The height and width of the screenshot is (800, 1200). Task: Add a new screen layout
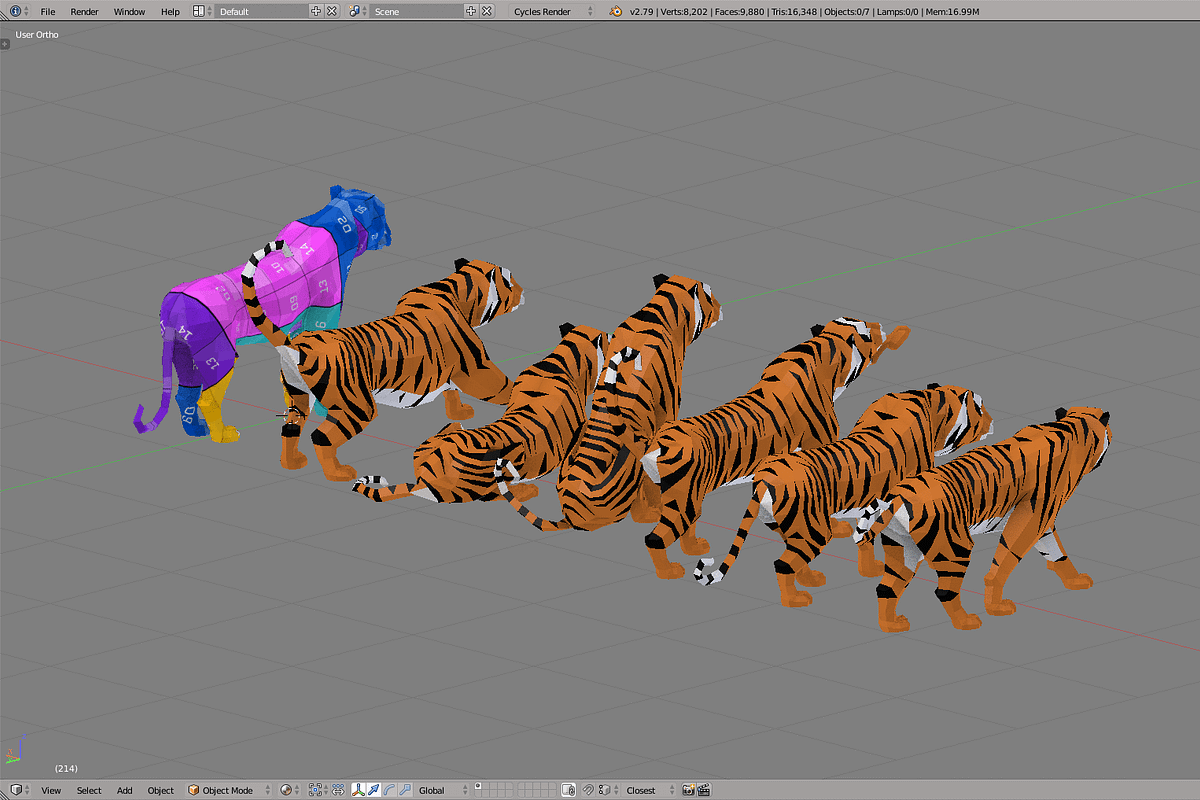click(x=316, y=11)
